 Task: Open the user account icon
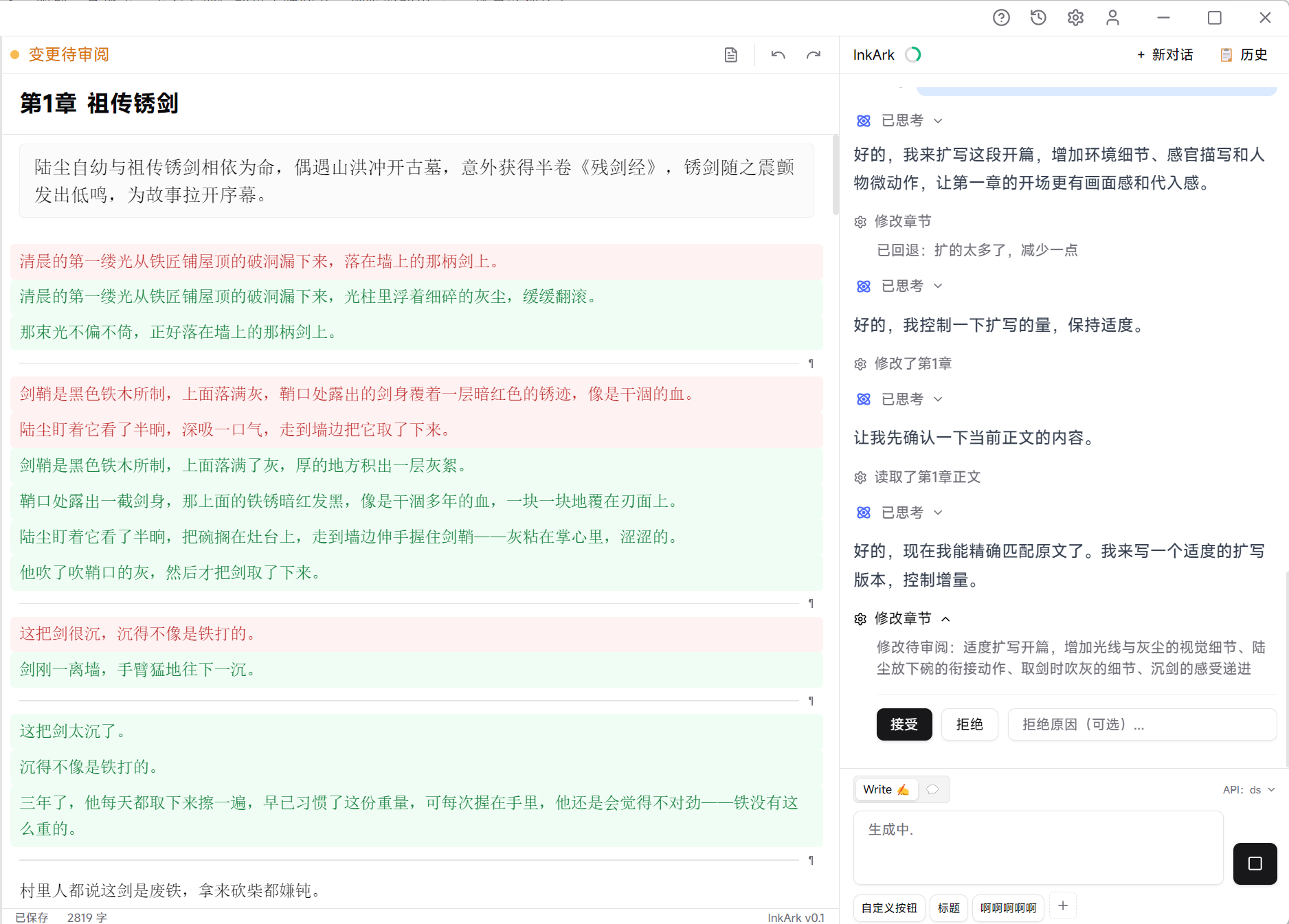tap(1112, 18)
